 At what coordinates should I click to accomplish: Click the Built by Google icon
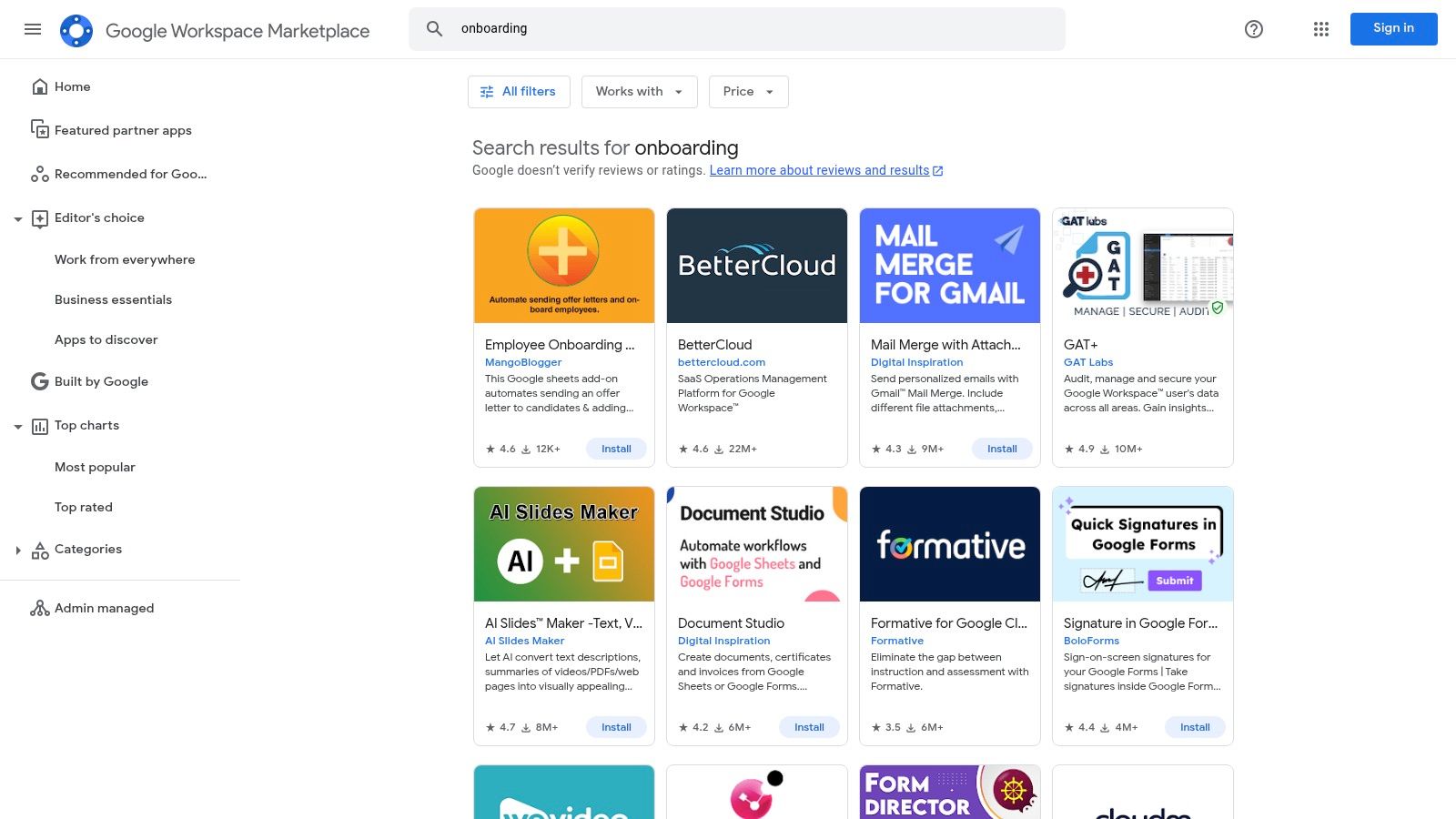click(x=40, y=381)
